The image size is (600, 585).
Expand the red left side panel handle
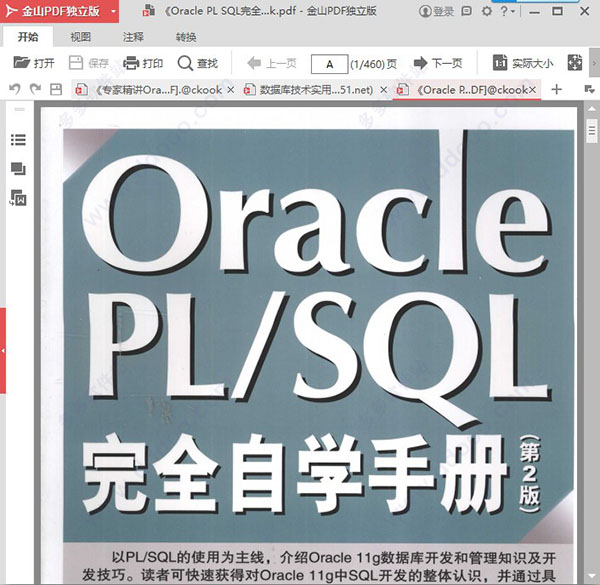pos(3,350)
